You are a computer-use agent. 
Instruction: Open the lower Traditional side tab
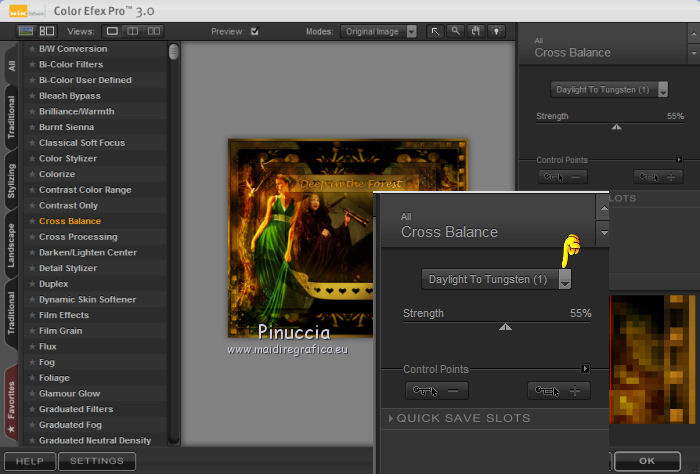(x=12, y=312)
